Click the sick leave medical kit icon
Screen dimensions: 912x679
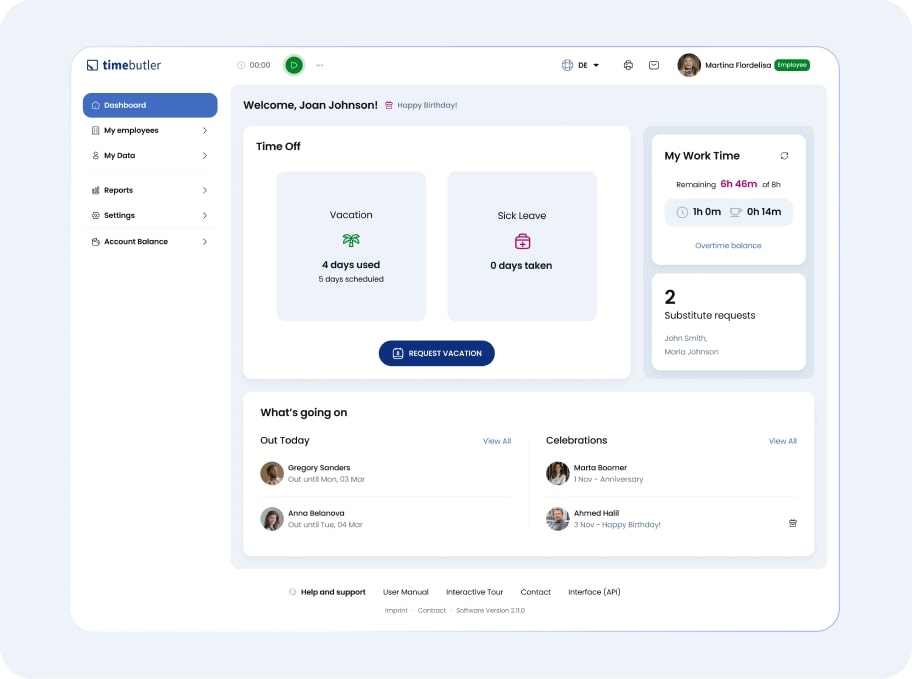pos(522,241)
